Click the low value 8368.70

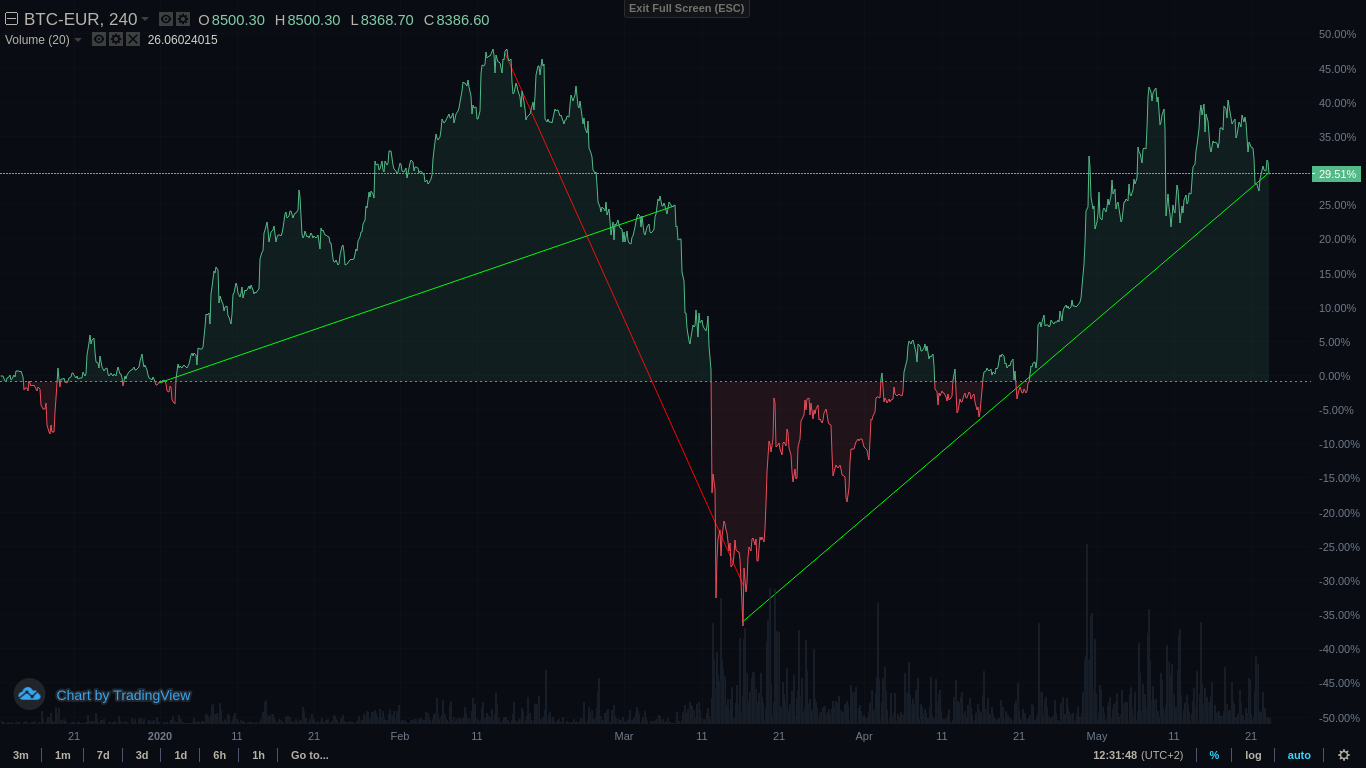pos(386,20)
